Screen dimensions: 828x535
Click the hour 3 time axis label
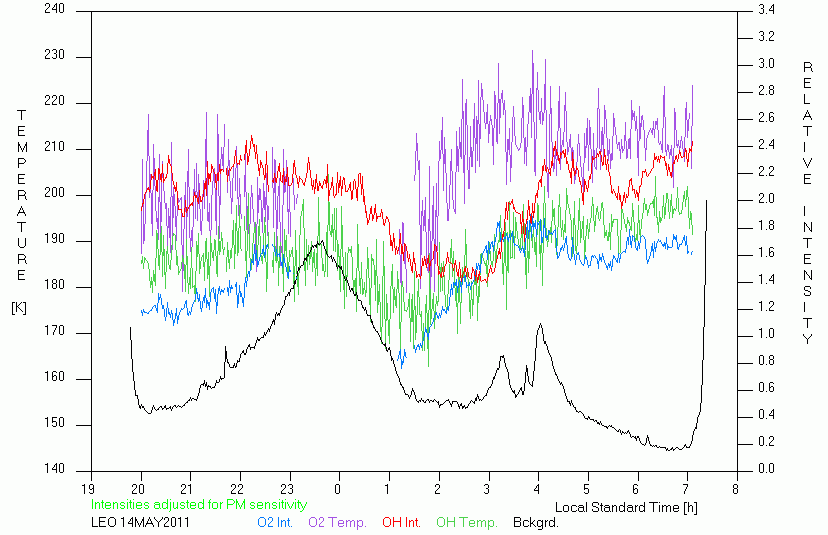click(487, 489)
